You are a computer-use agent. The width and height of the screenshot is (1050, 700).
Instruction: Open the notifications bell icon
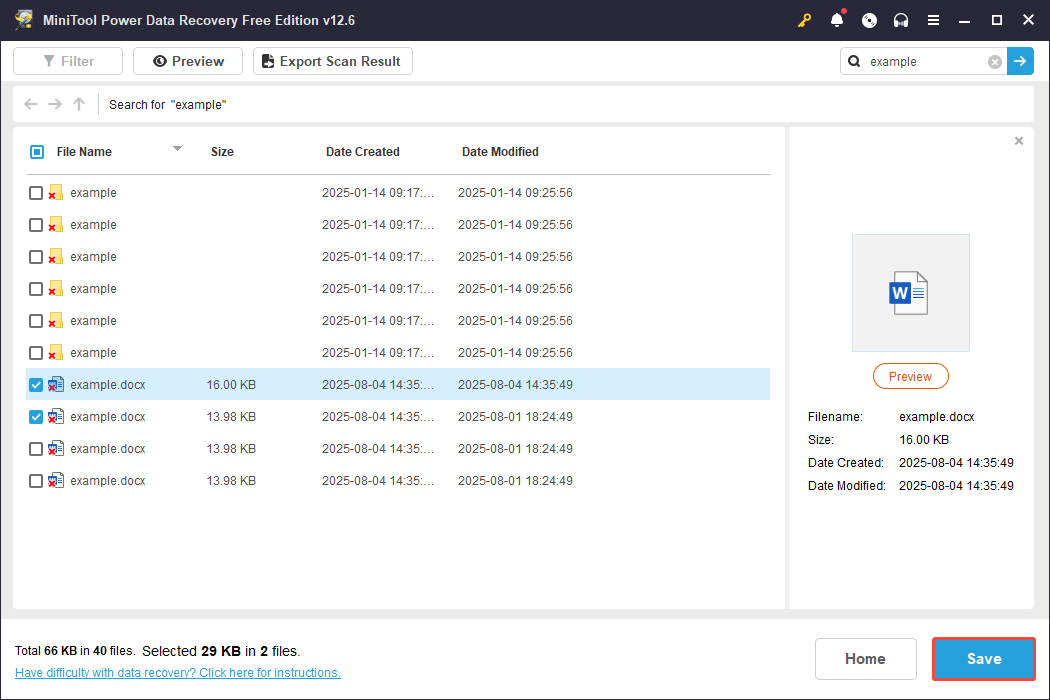[837, 20]
